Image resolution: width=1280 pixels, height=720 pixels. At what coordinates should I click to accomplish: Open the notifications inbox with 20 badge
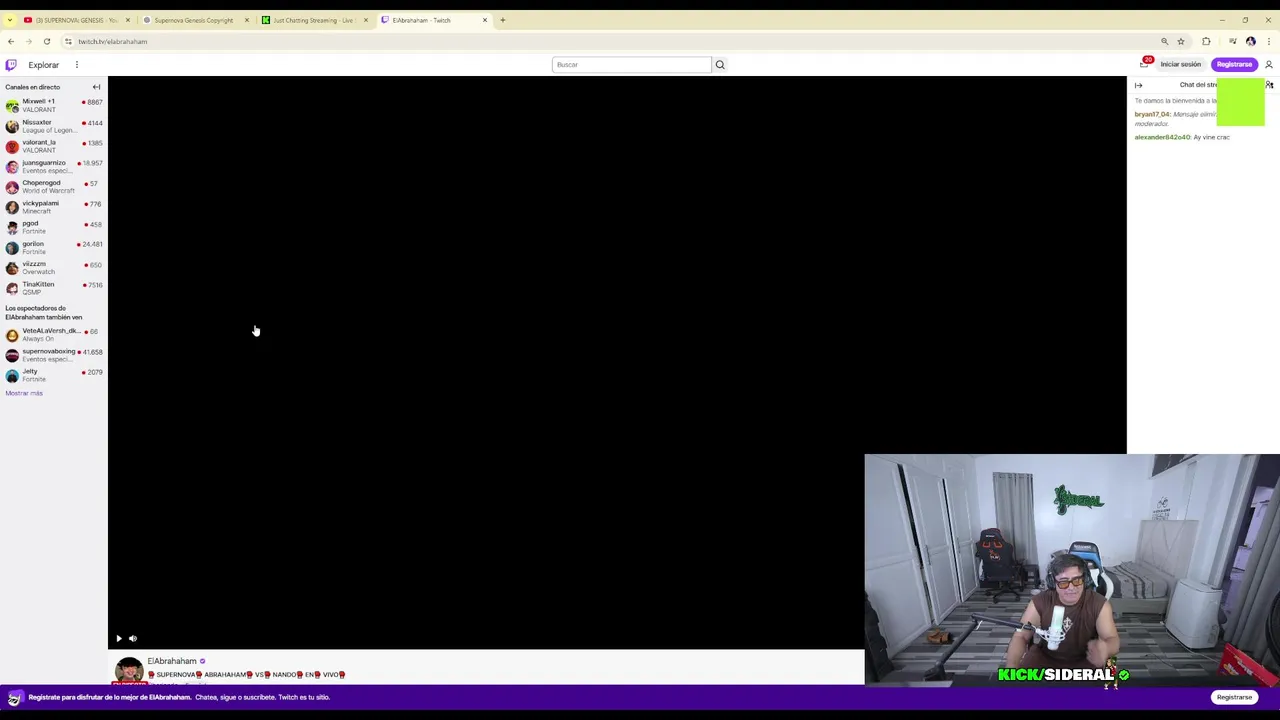(1145, 64)
